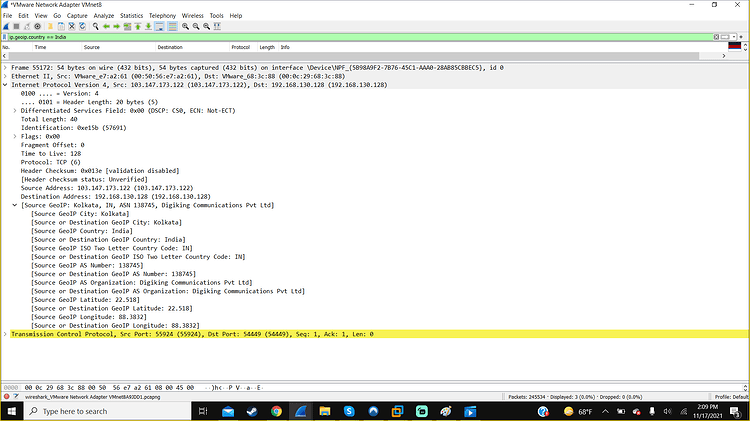Stop capturing packets with the square icon
This screenshot has height=421, width=750.
pos(16,26)
